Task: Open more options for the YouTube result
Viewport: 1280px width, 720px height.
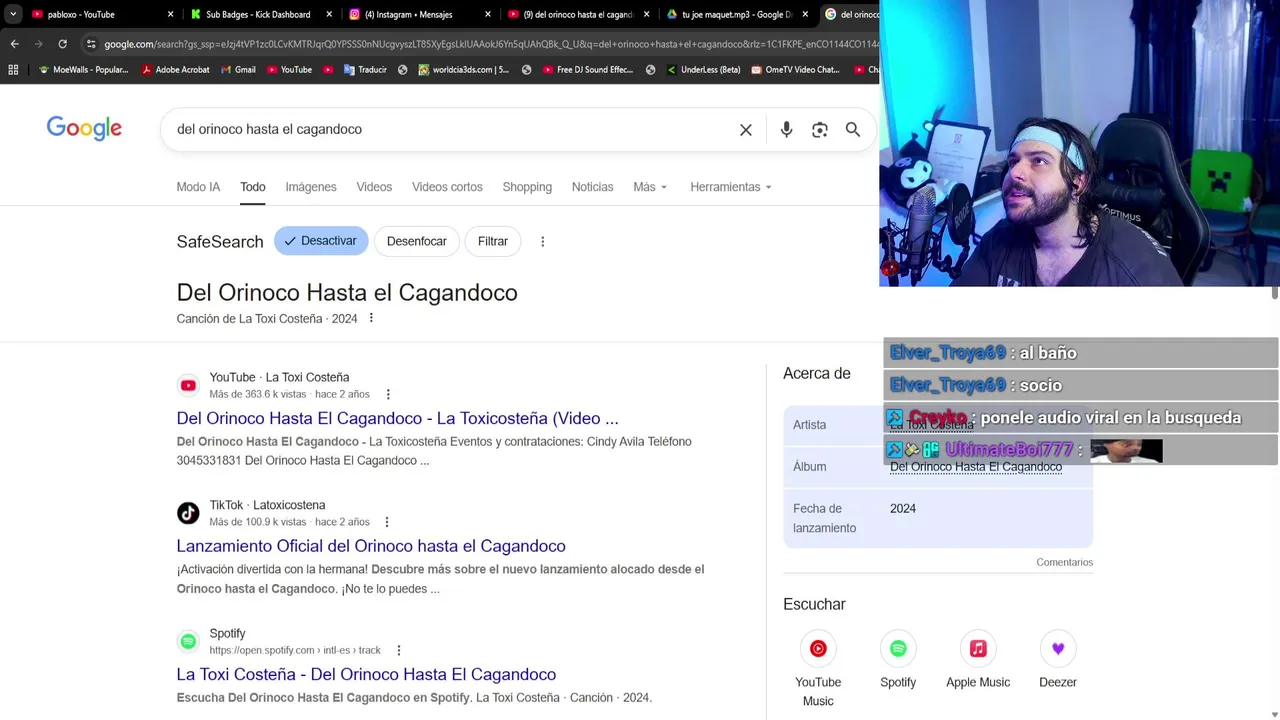Action: pos(388,394)
